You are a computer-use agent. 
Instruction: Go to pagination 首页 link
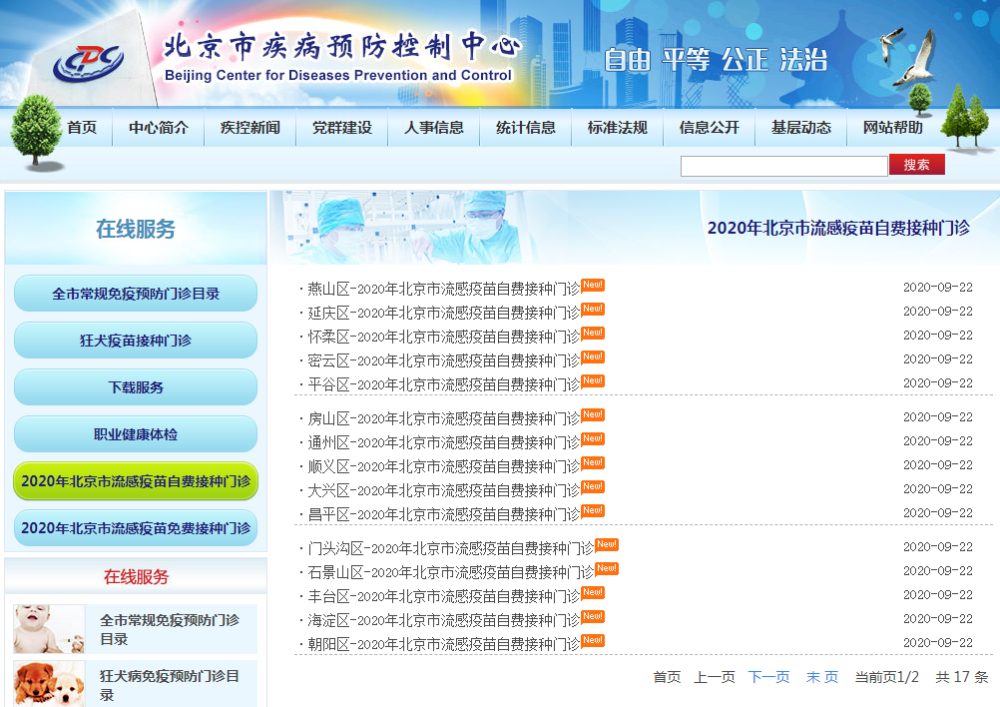click(667, 677)
